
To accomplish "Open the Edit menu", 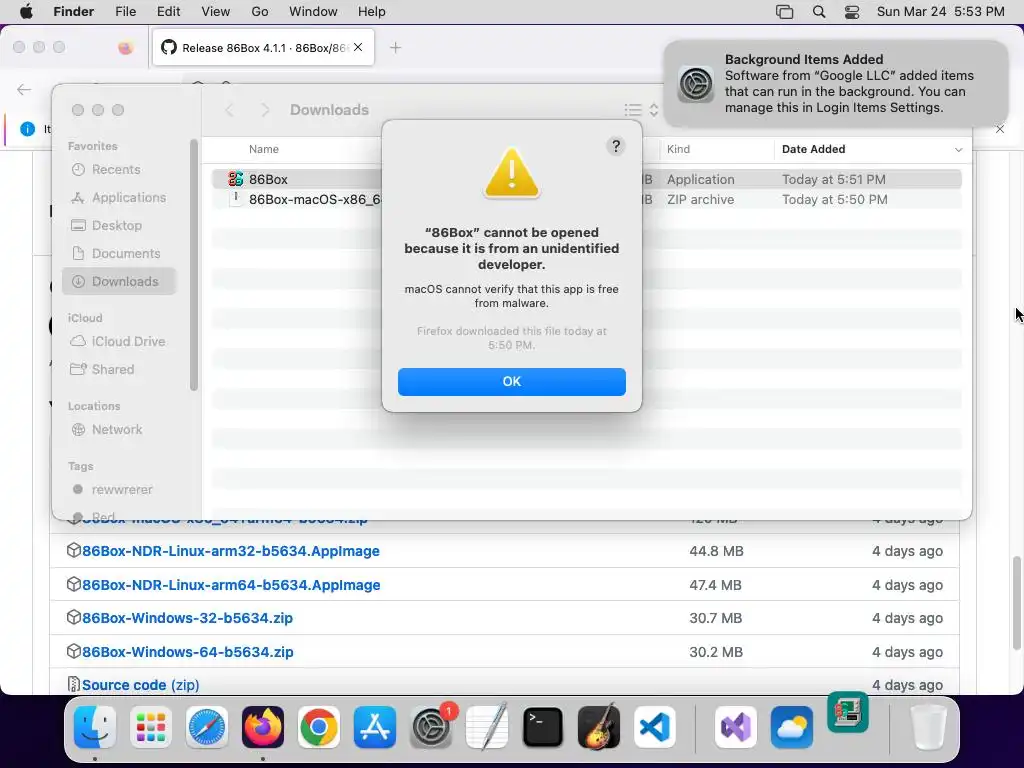I will click(x=168, y=12).
